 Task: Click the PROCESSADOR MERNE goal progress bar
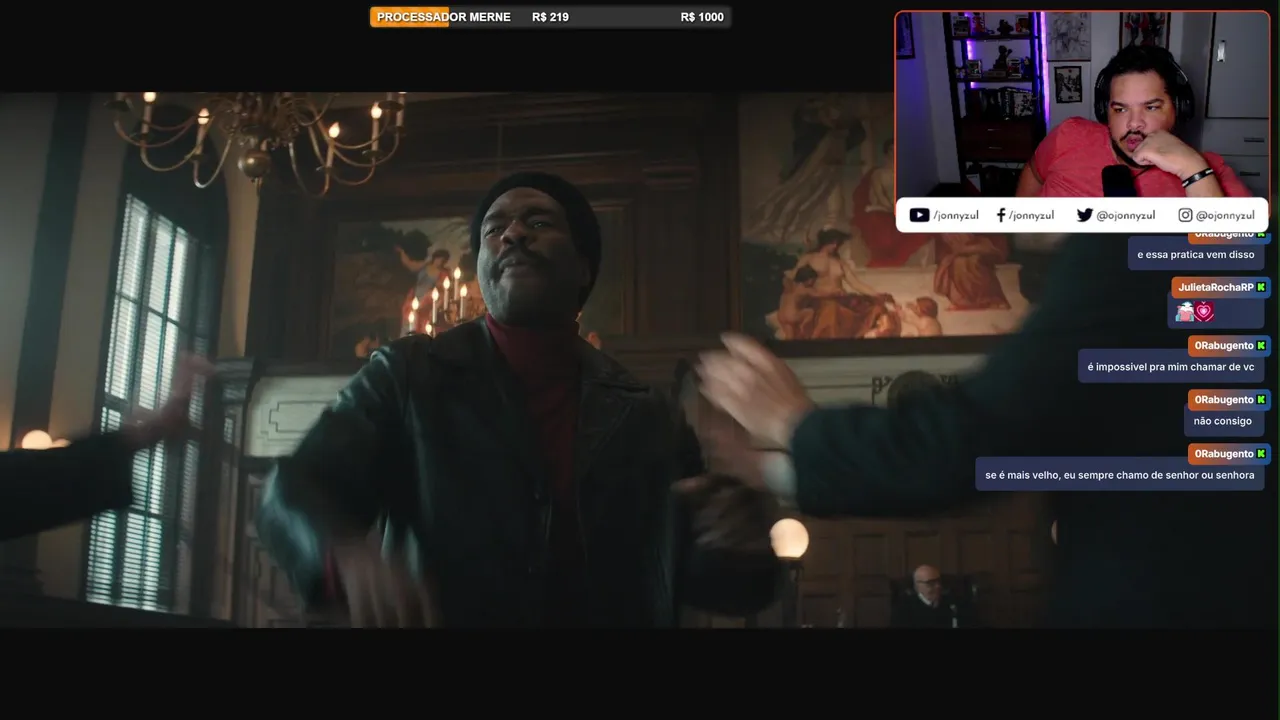click(x=550, y=17)
